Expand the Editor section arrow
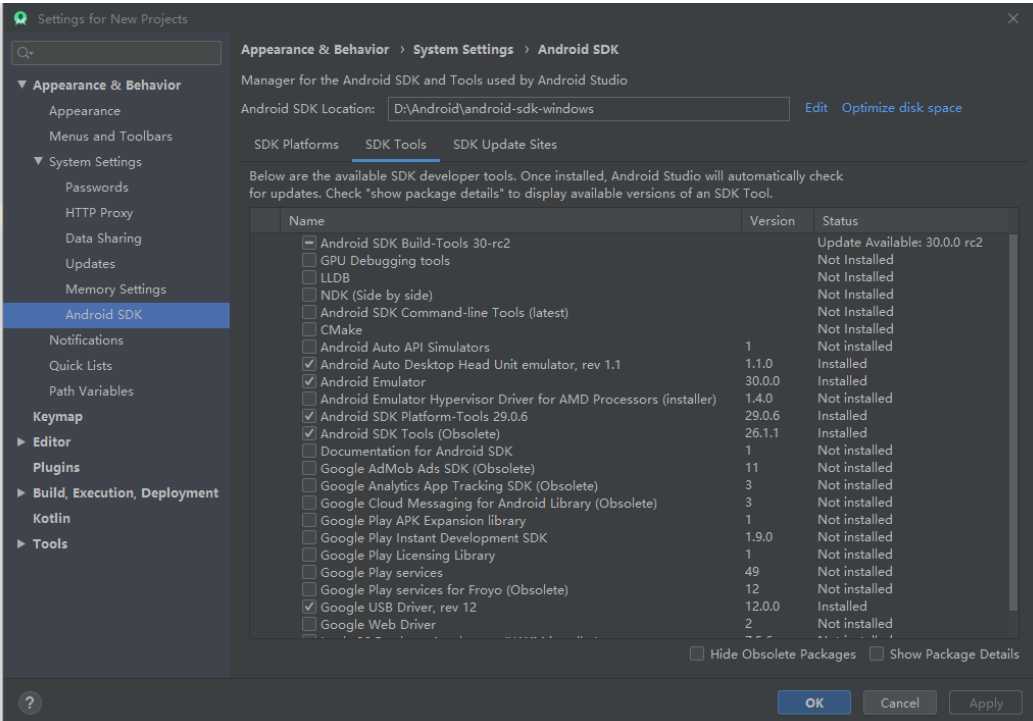Viewport: 1033px width, 721px height. point(21,442)
